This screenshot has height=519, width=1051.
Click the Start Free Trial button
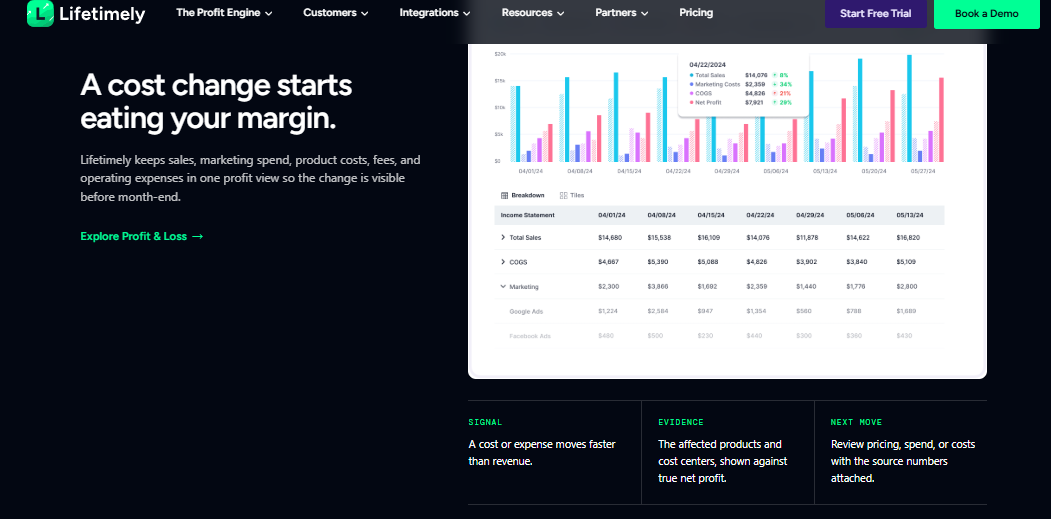pos(876,13)
